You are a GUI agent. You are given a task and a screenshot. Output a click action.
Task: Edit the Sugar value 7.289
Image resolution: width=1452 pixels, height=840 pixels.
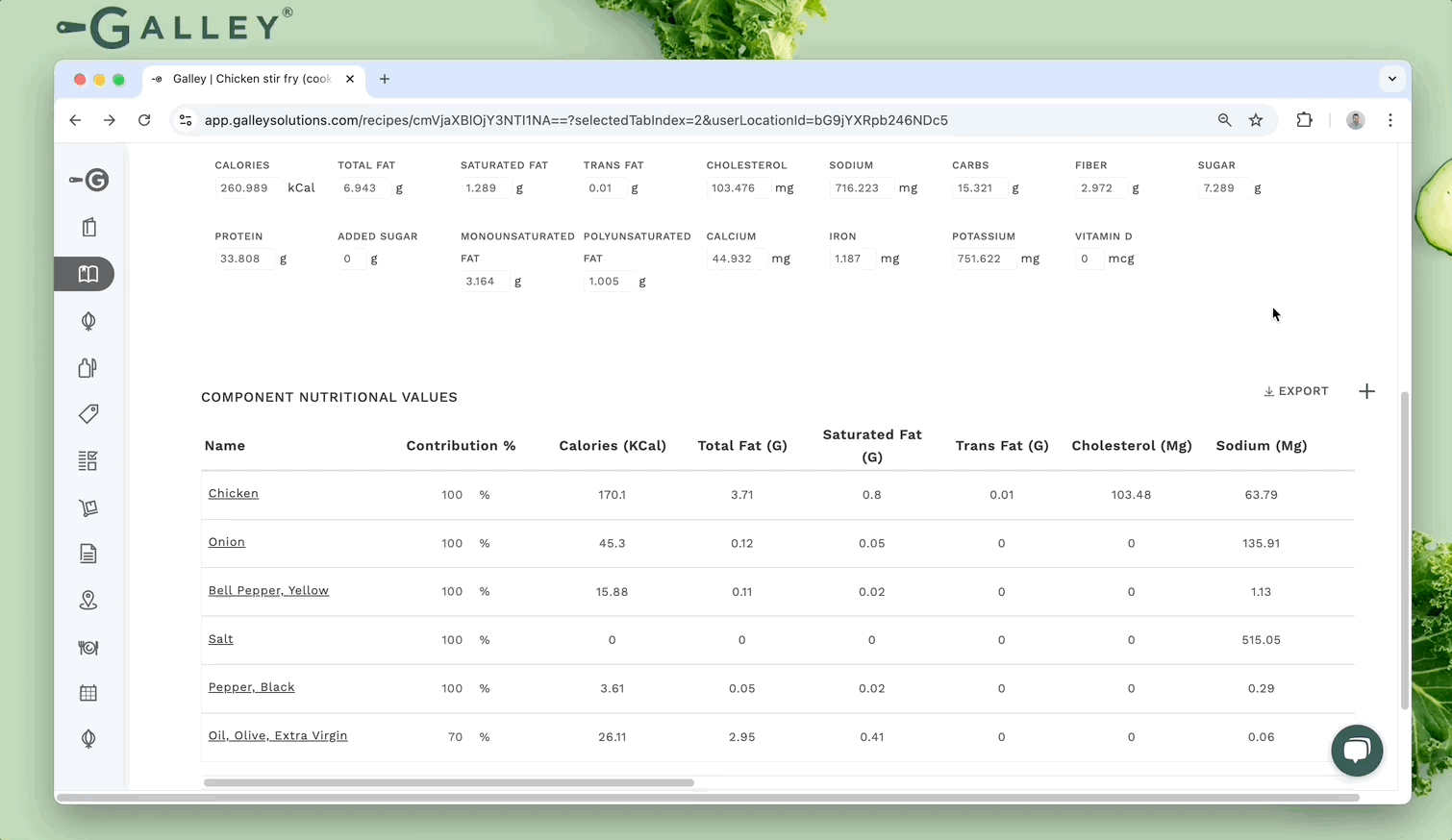pyautogui.click(x=1223, y=188)
